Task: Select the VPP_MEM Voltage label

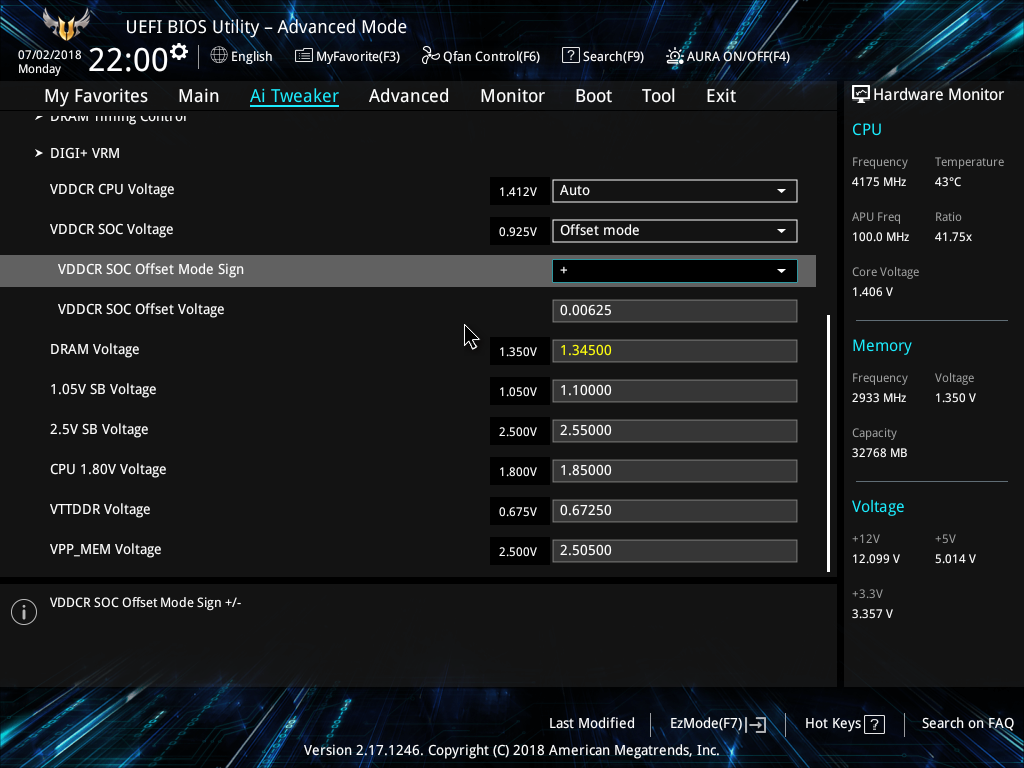Action: (x=106, y=549)
